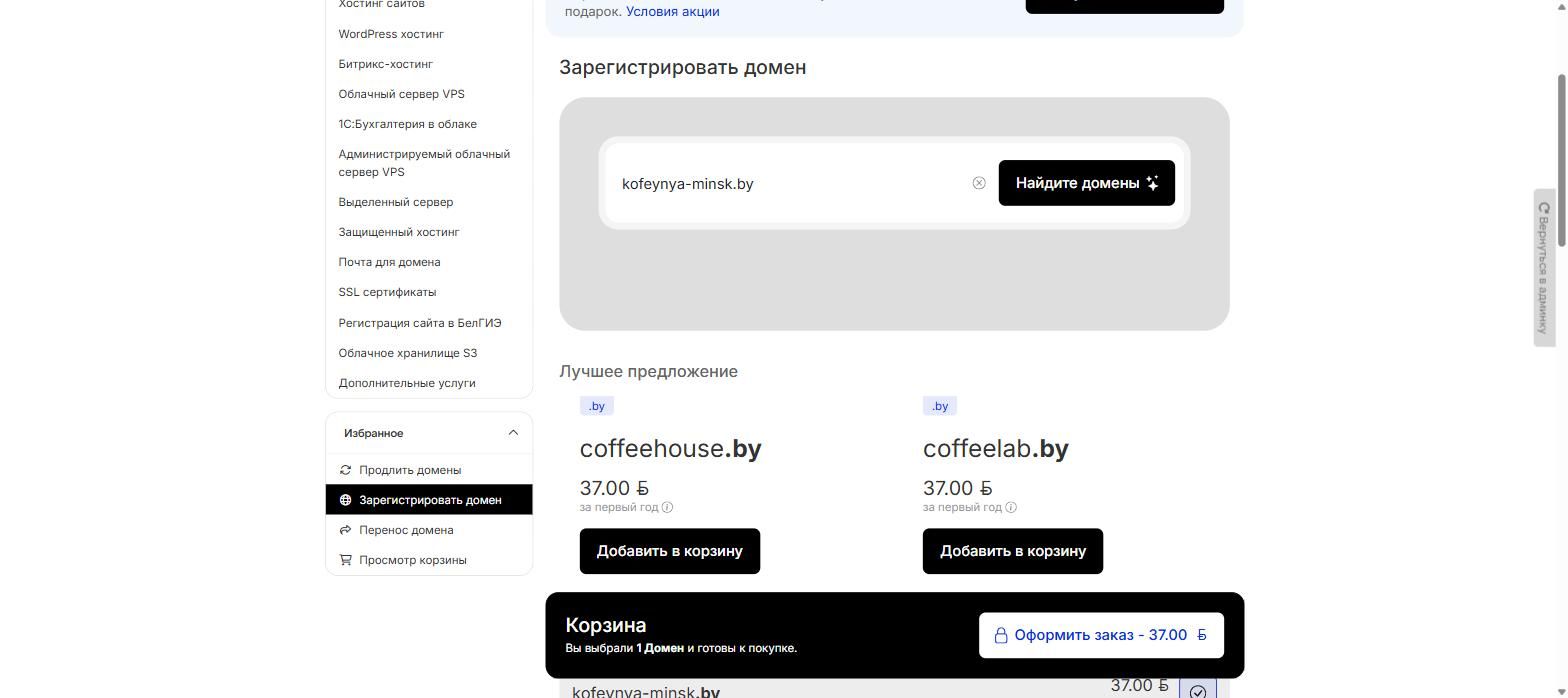Image resolution: width=1568 pixels, height=698 pixels.
Task: Open Облачный сервер VPS menu item
Action: pyautogui.click(x=402, y=94)
